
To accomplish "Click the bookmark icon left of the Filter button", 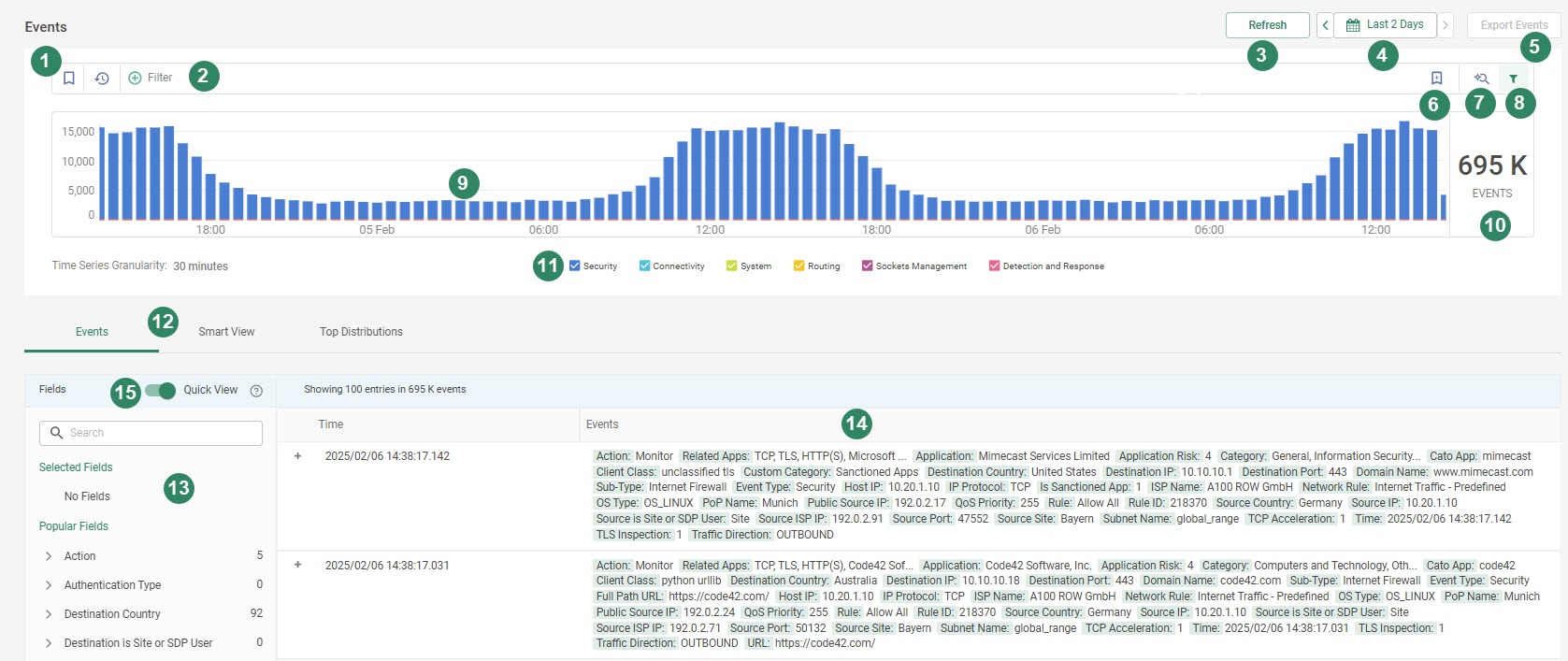I will click(69, 79).
